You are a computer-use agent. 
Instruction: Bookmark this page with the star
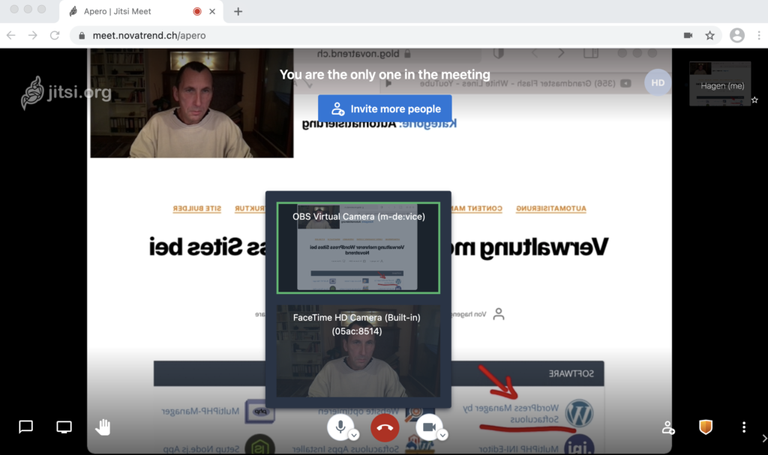[x=710, y=35]
